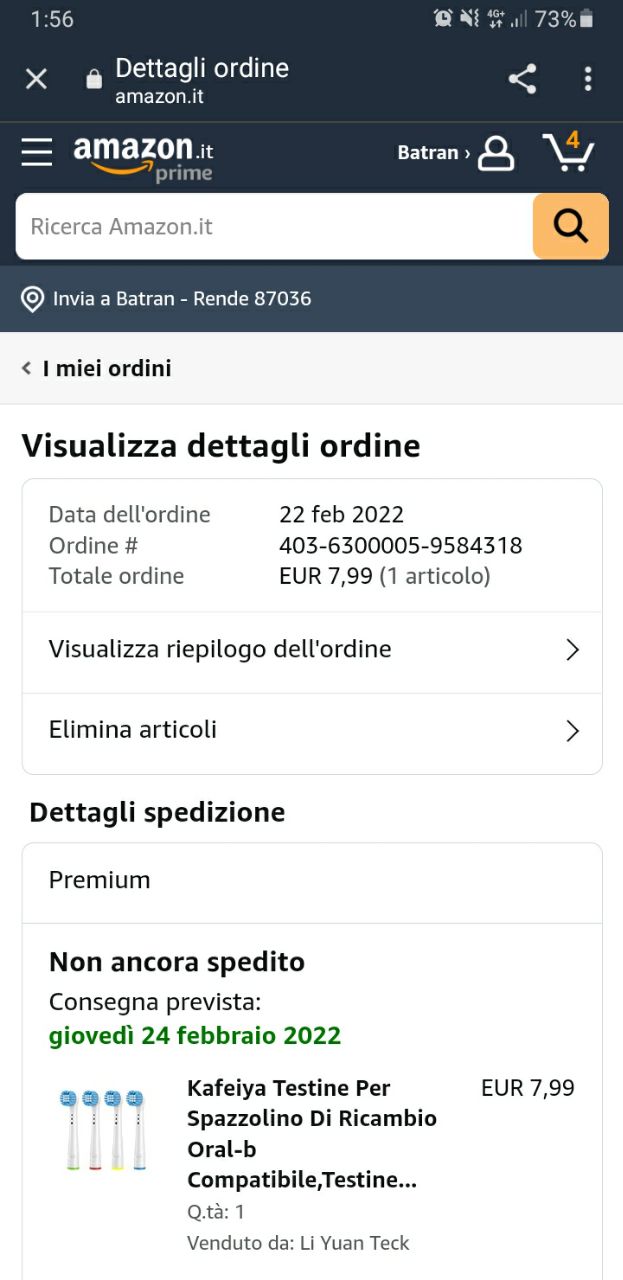Tap the chevron beside Elimina articoli
Image resolution: width=623 pixels, height=1280 pixels.
(573, 731)
